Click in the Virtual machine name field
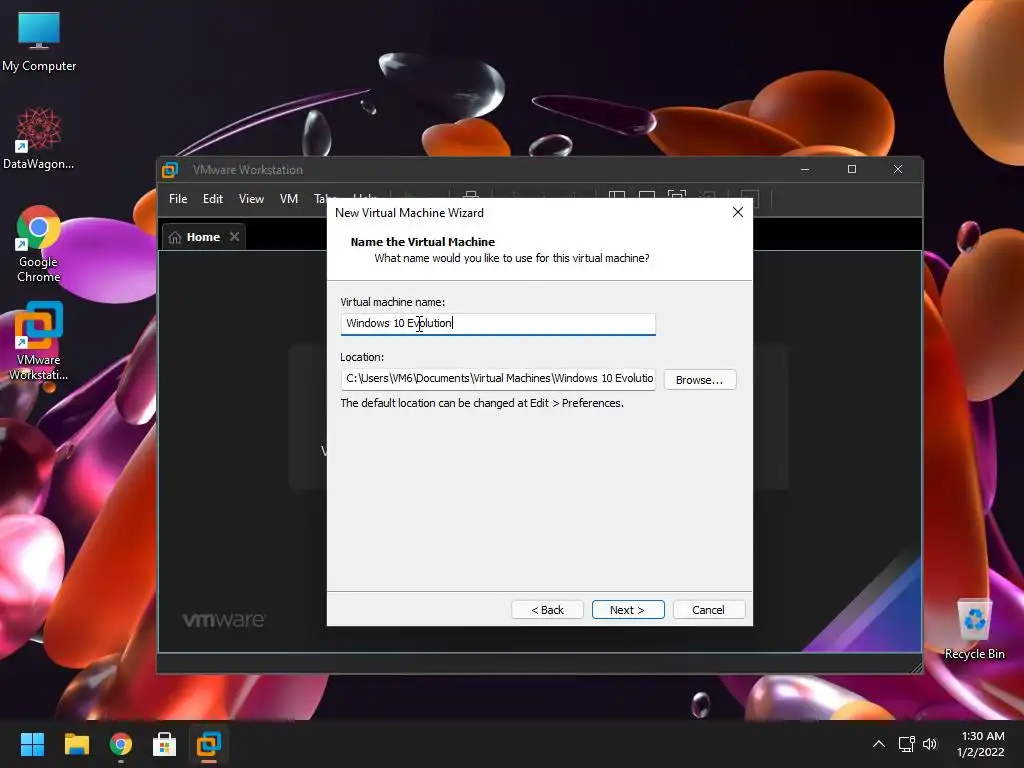 [498, 324]
